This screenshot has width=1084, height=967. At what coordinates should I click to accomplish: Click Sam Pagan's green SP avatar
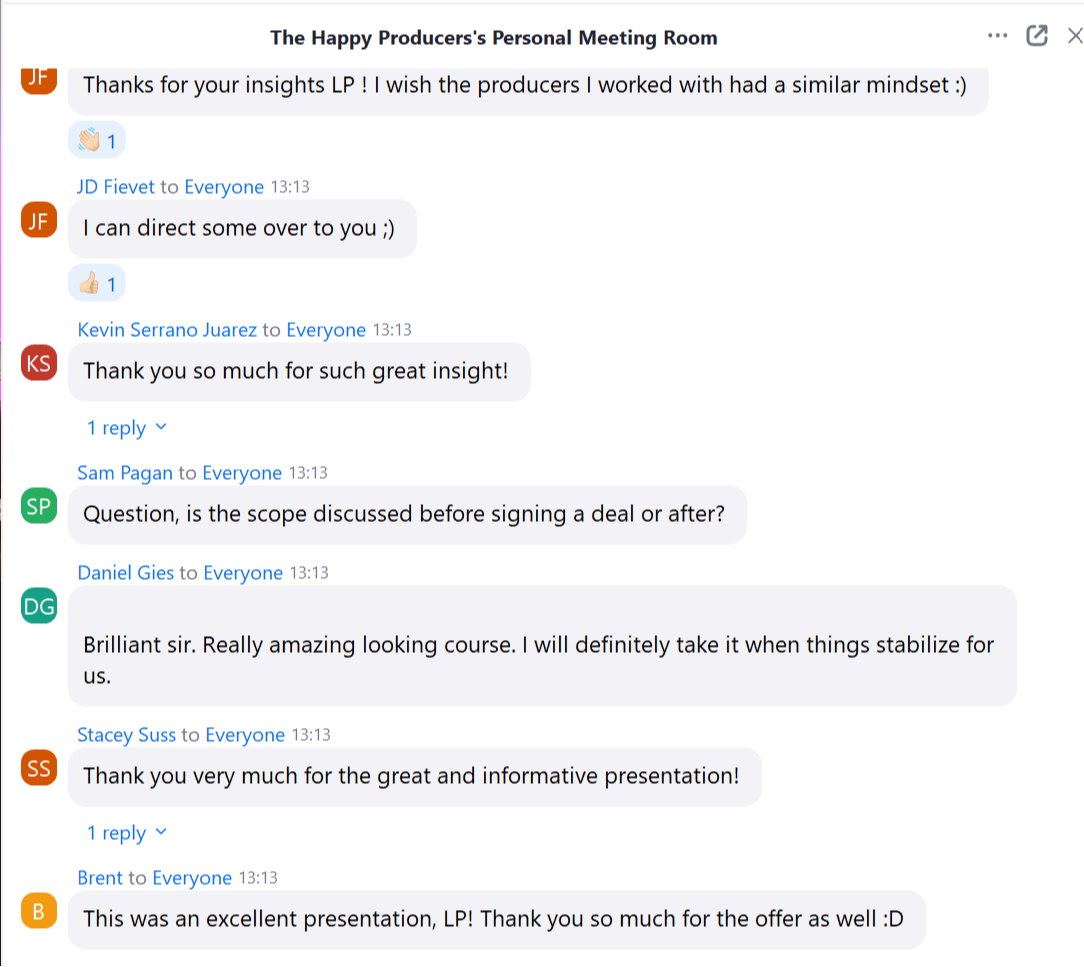coord(39,507)
